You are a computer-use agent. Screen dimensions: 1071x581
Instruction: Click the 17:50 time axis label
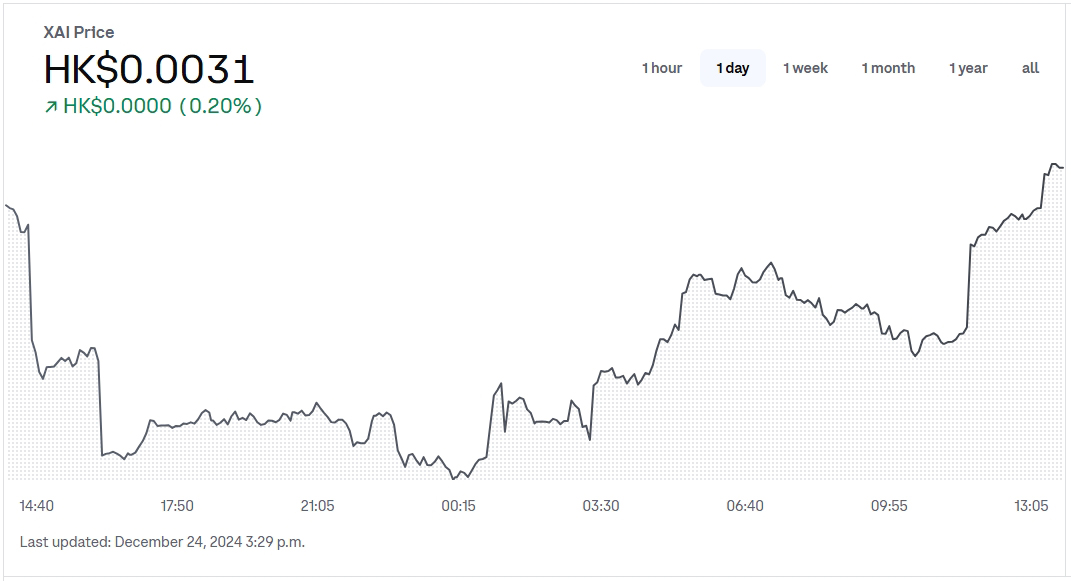[x=177, y=506]
